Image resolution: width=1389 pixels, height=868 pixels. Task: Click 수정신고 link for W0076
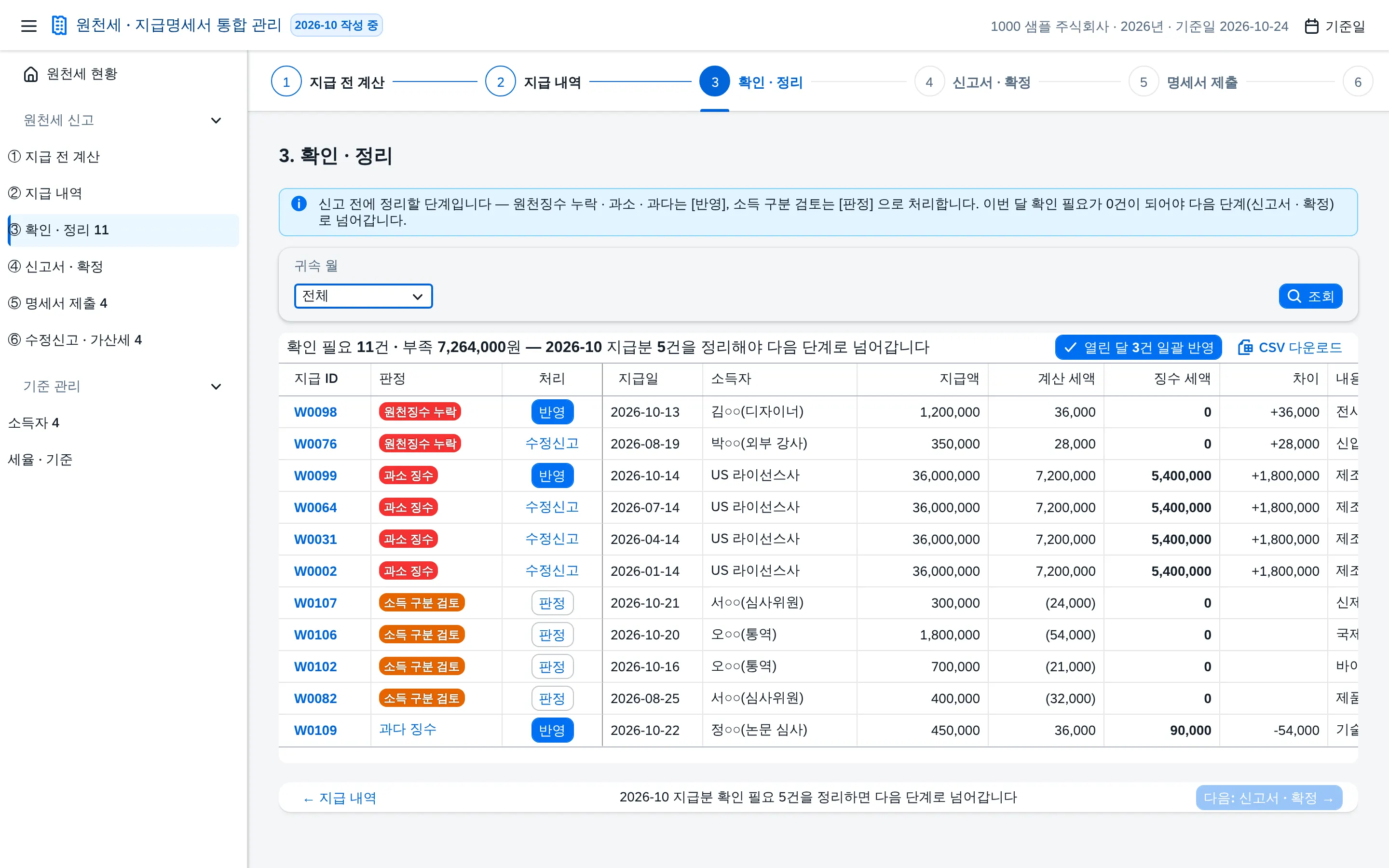tap(552, 443)
